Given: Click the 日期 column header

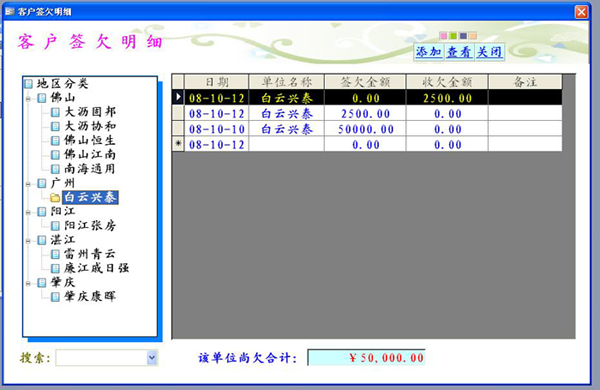Looking at the screenshot, I should [x=217, y=82].
